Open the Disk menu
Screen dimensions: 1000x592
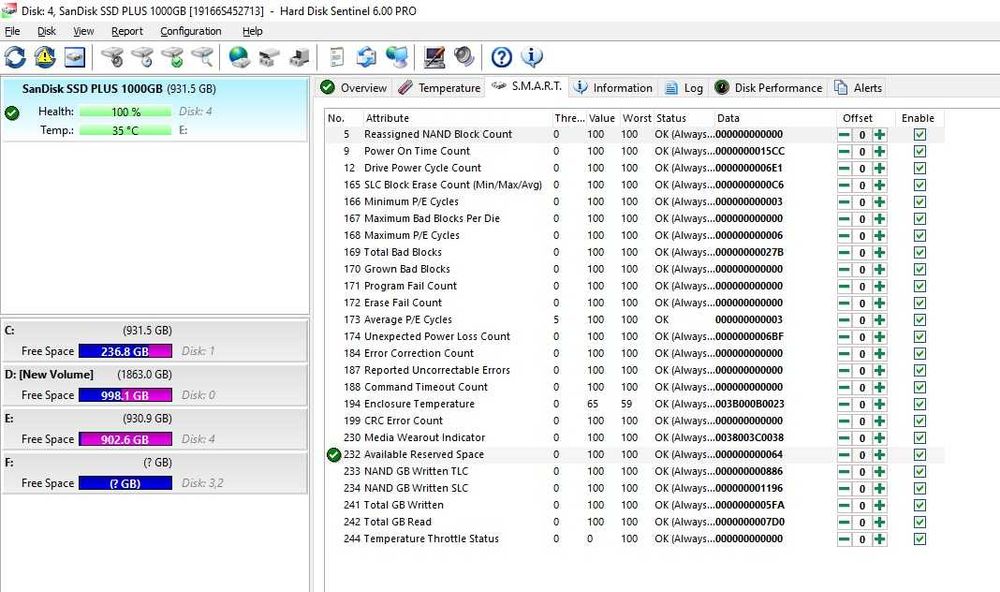[47, 31]
